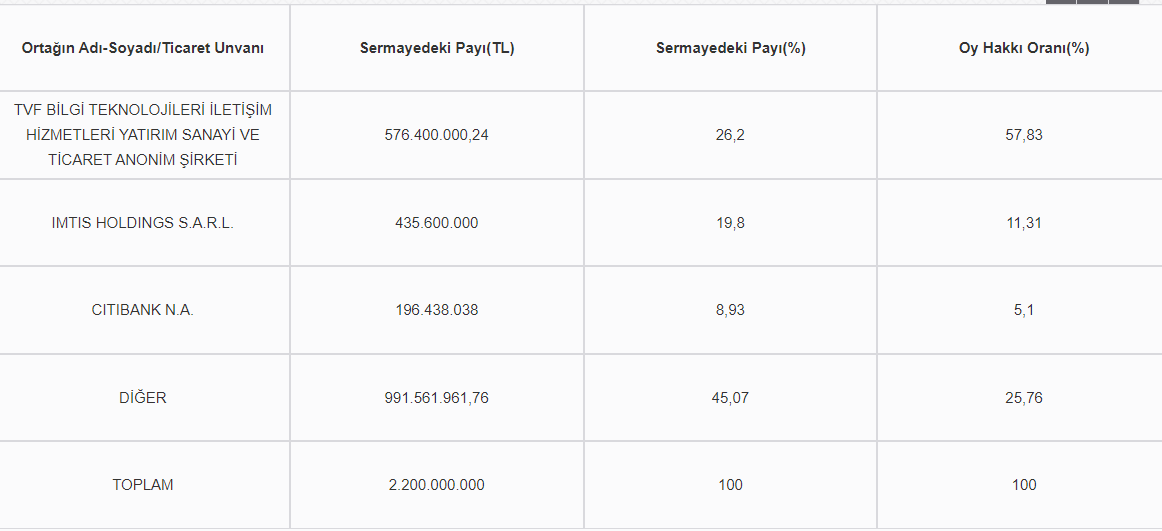Click the 19,8 percentage cell
Viewport: 1162px width, 531px height.
(x=731, y=223)
